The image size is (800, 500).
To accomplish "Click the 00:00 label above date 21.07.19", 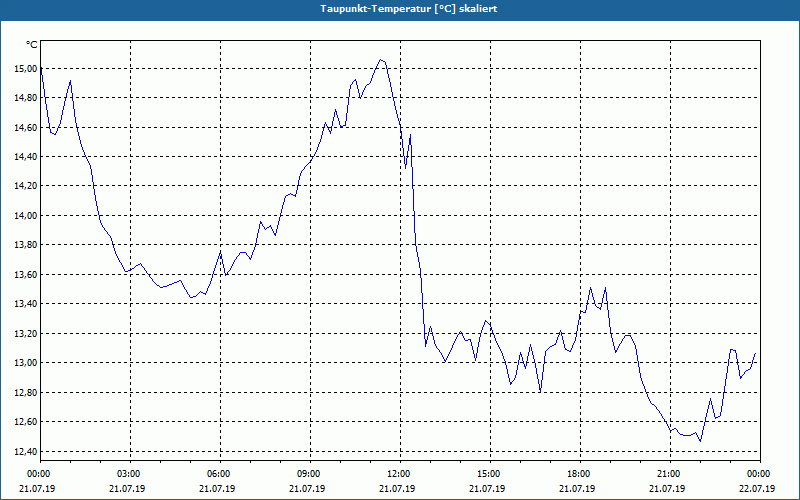I will pos(39,474).
